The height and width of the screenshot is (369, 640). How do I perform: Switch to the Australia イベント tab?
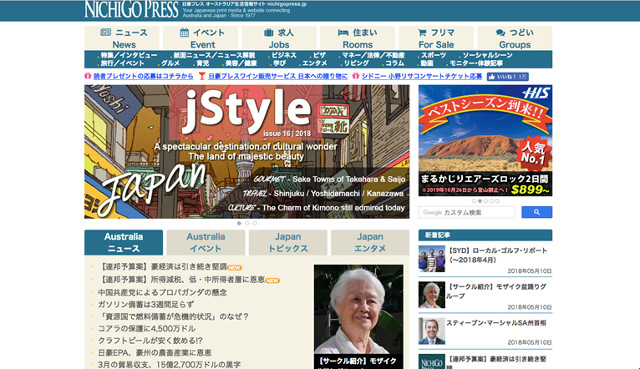click(206, 242)
